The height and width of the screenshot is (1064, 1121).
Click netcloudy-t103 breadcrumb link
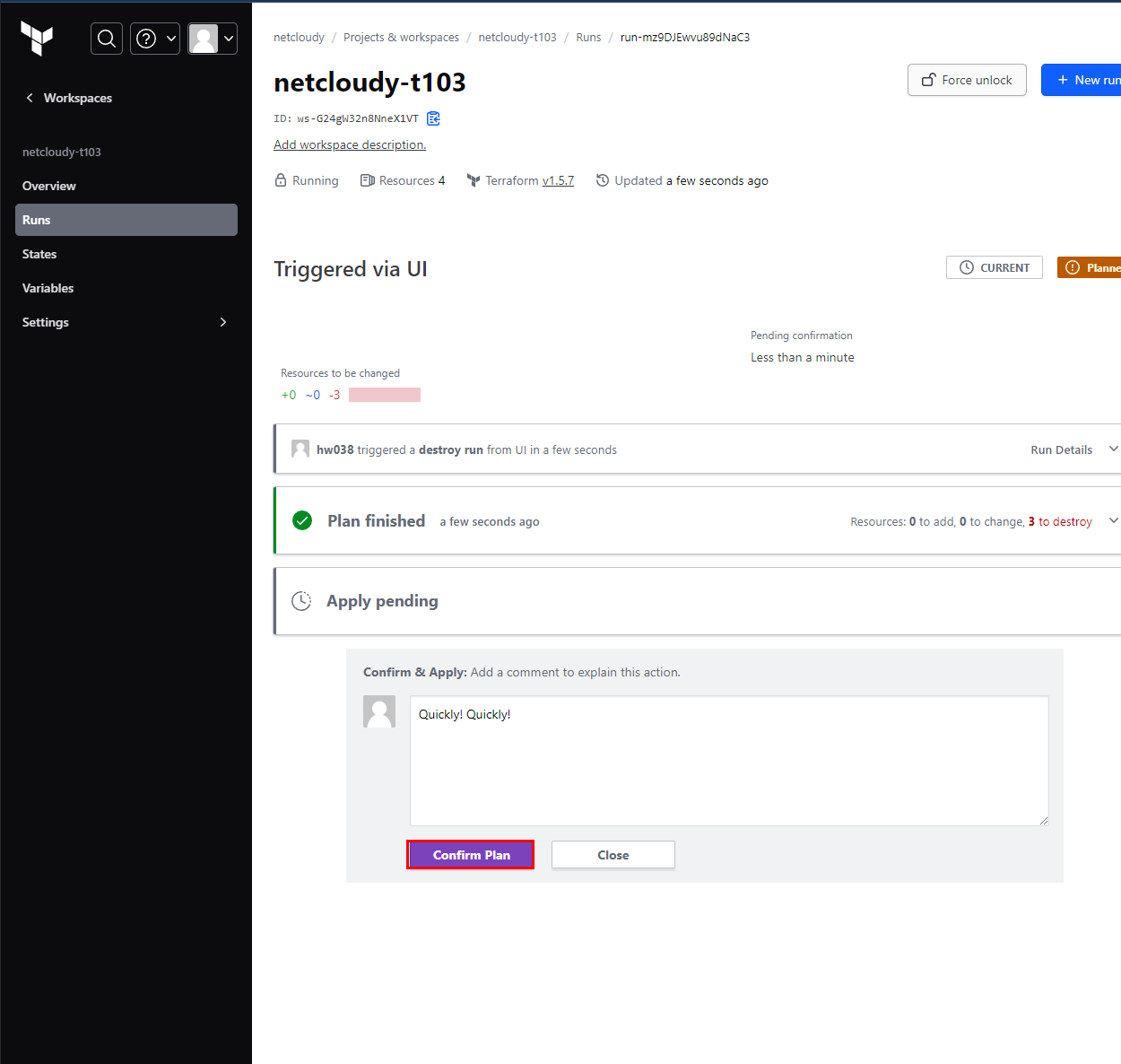point(517,37)
